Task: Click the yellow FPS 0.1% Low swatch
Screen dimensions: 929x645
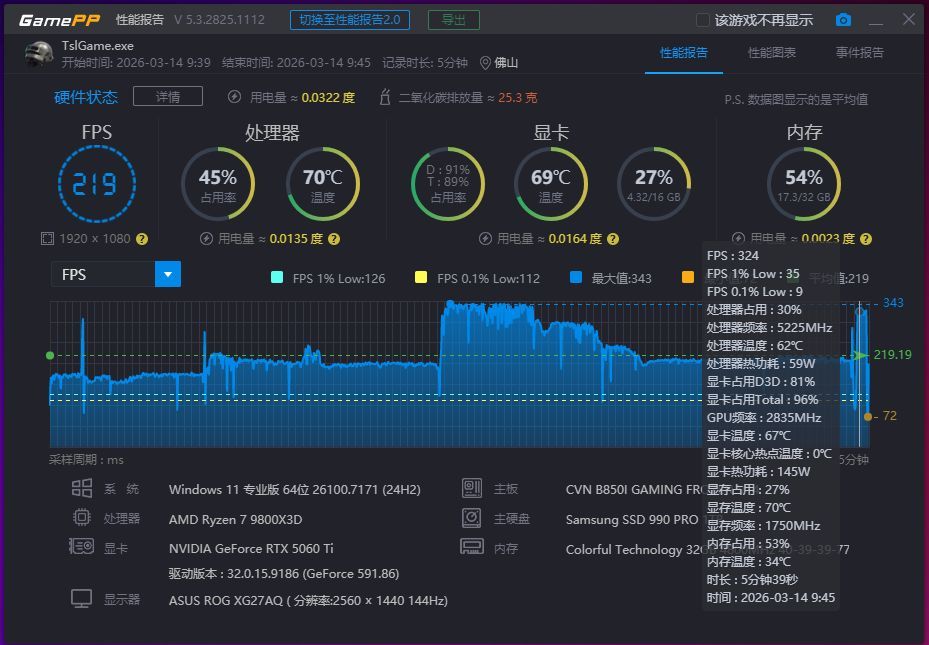Action: tap(421, 277)
